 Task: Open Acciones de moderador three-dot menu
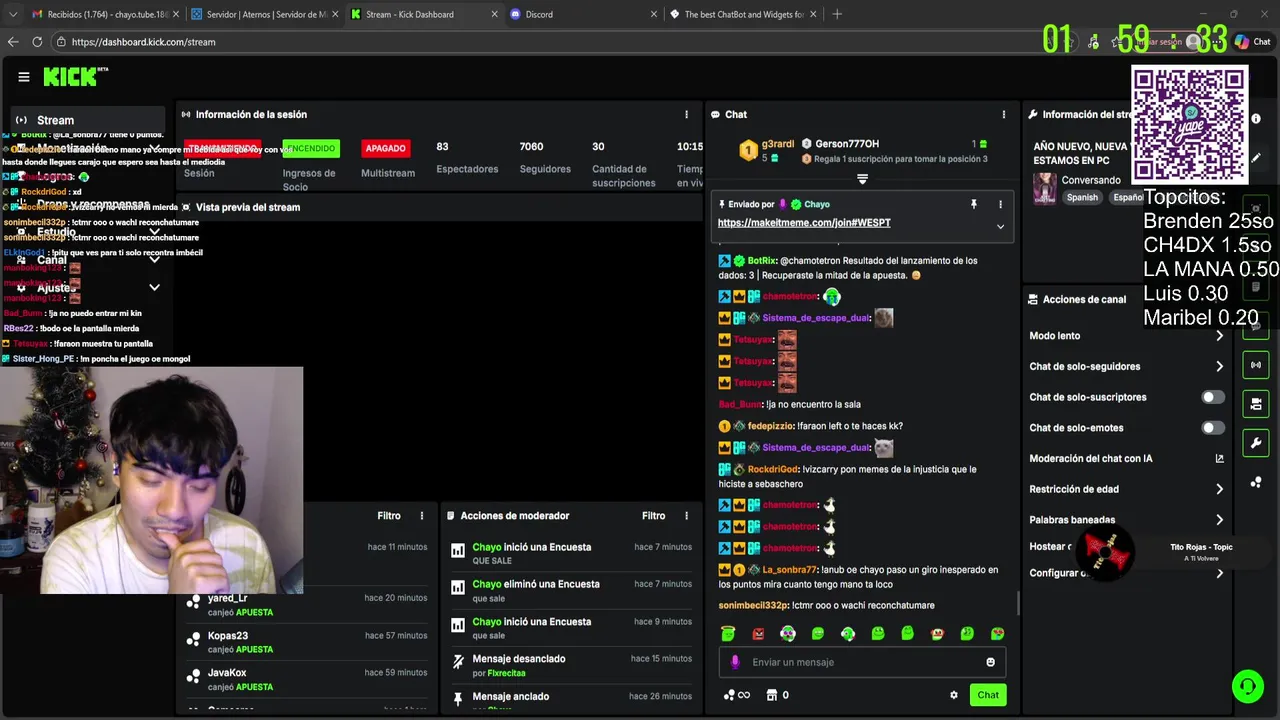coord(686,516)
